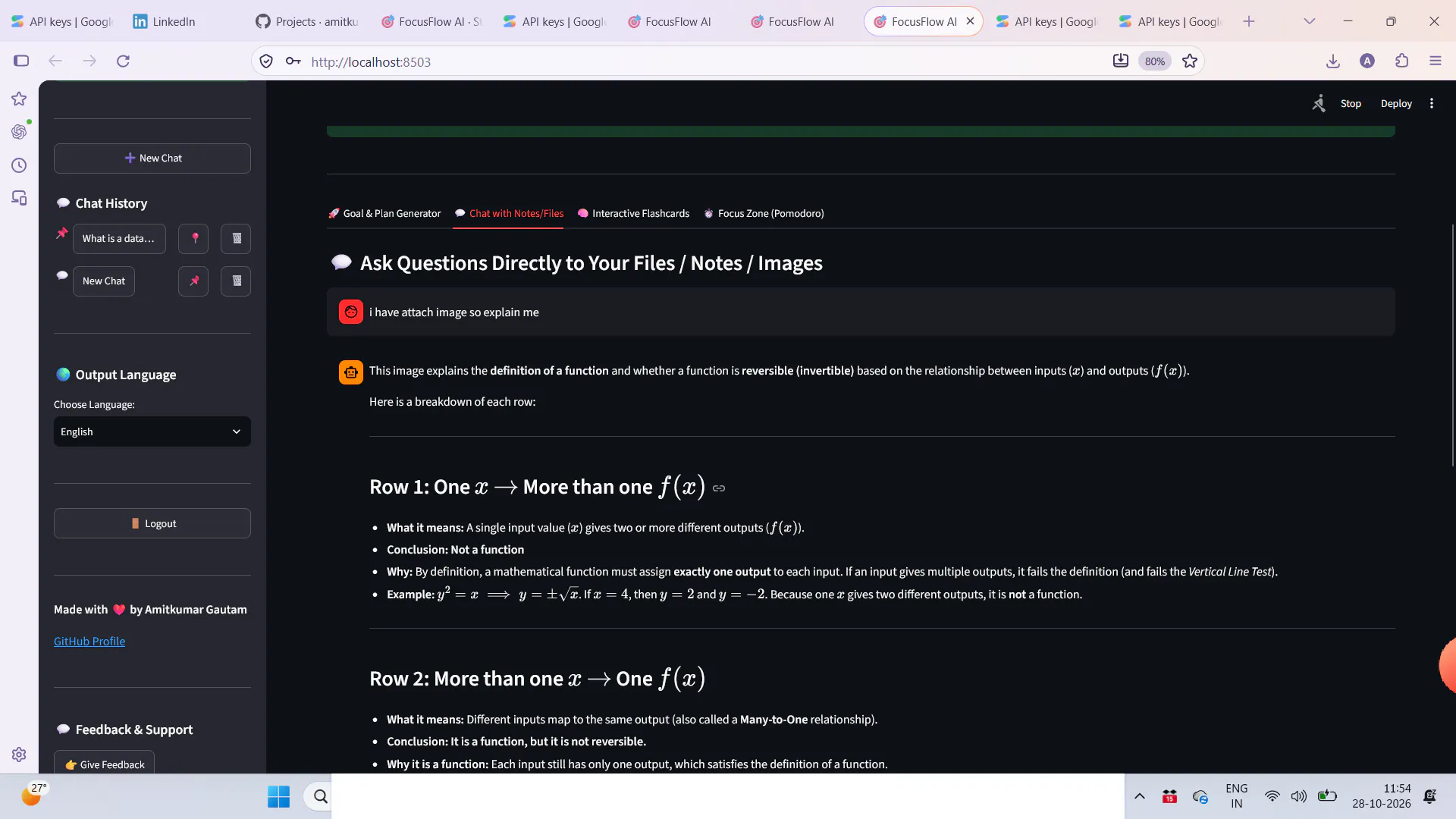Go to Focus Zone (Pomodoro) tab
1456x819 pixels.
[764, 213]
